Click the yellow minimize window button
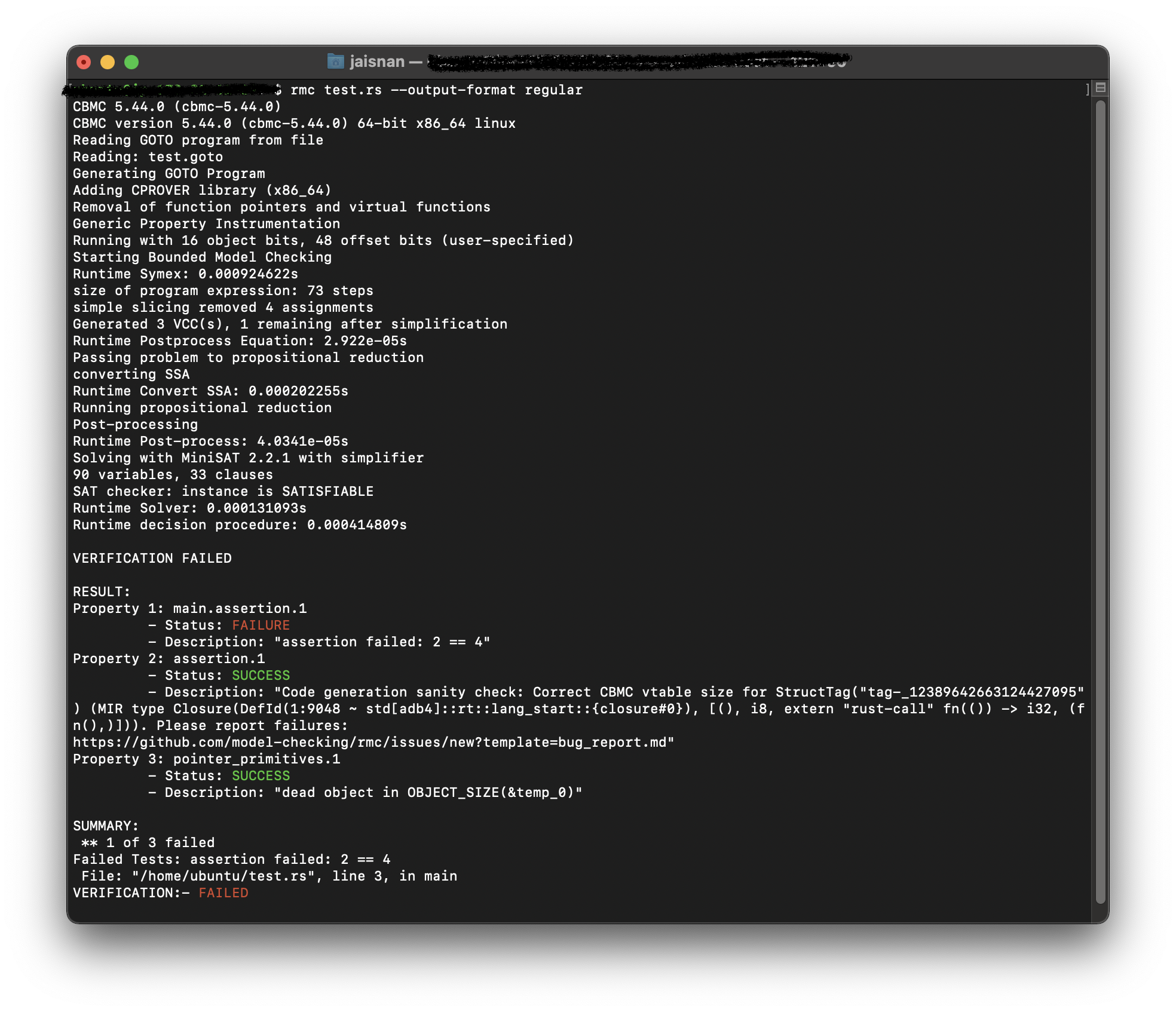Screen dimensions: 1176x1012 point(108,62)
